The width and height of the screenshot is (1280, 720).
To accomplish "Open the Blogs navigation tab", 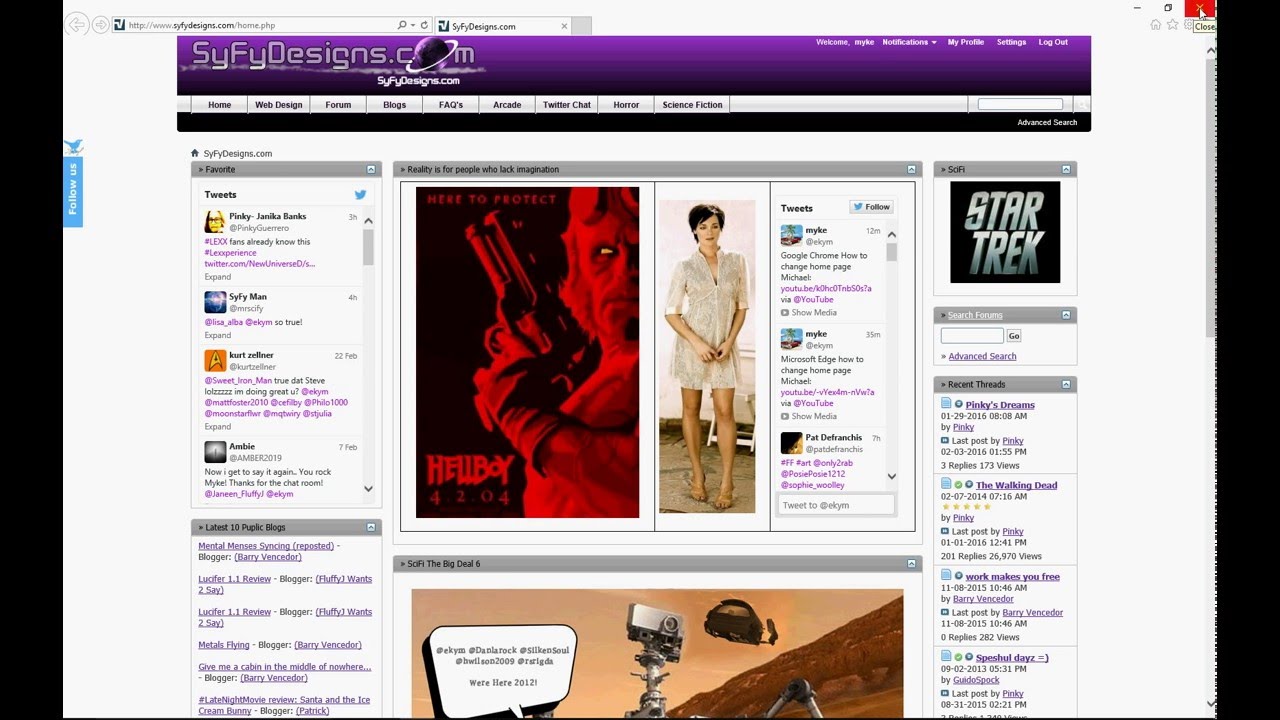I will [395, 104].
